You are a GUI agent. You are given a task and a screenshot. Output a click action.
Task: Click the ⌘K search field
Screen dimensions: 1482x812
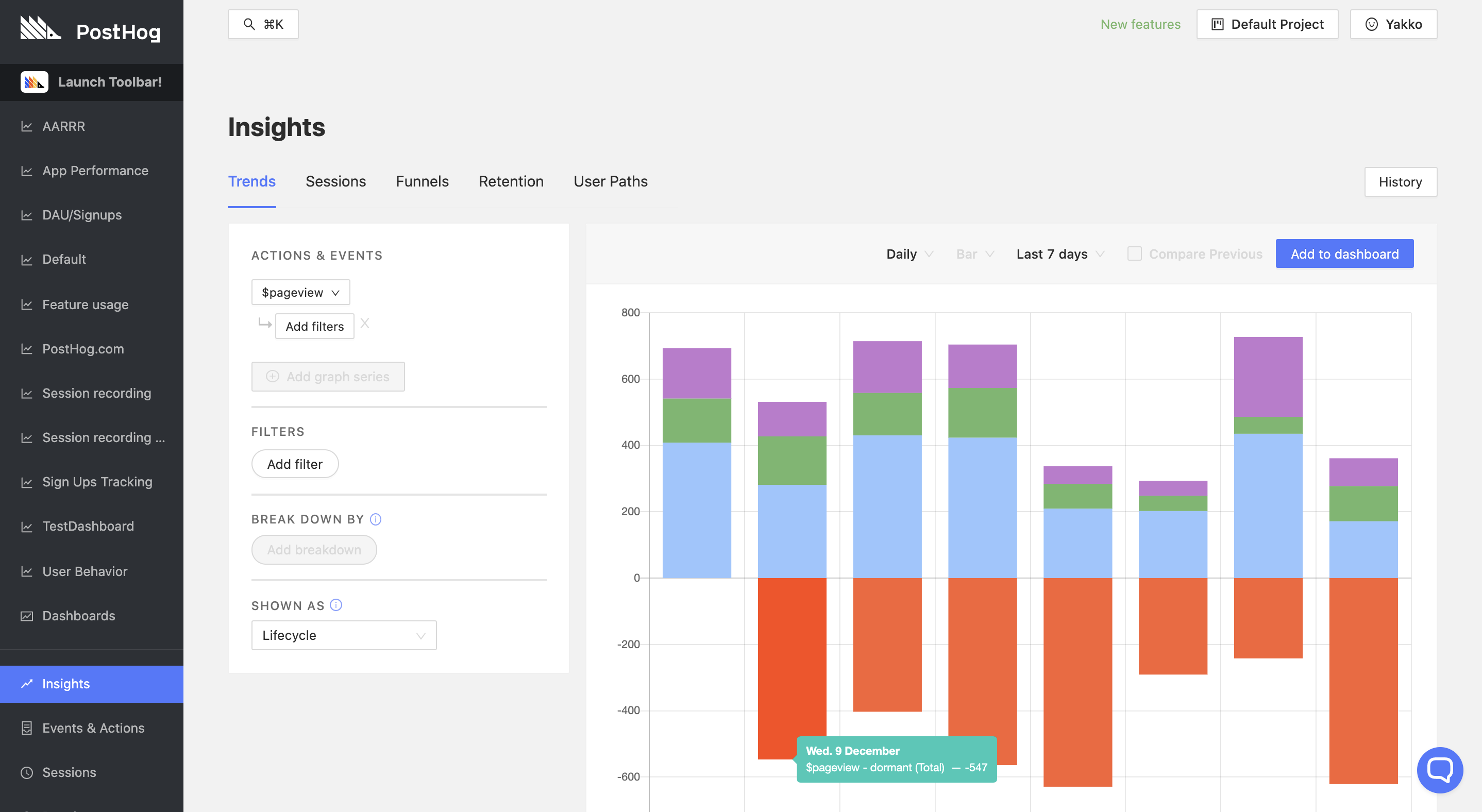coord(262,24)
